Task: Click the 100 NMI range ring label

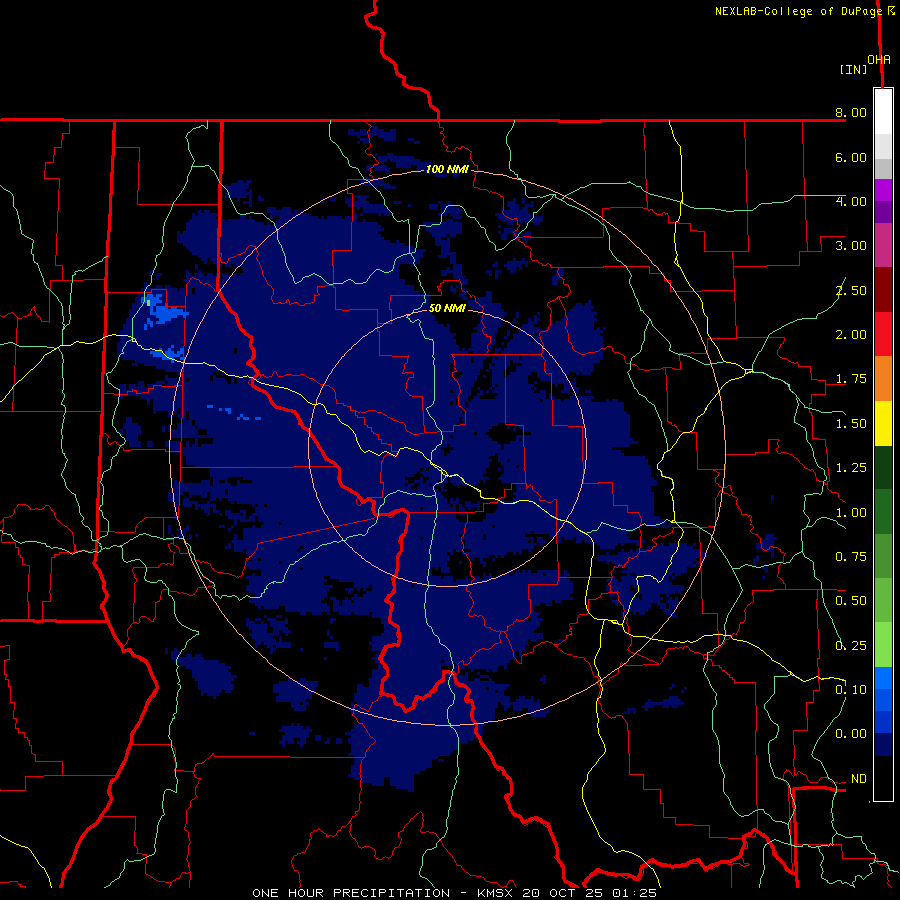Action: pyautogui.click(x=447, y=169)
